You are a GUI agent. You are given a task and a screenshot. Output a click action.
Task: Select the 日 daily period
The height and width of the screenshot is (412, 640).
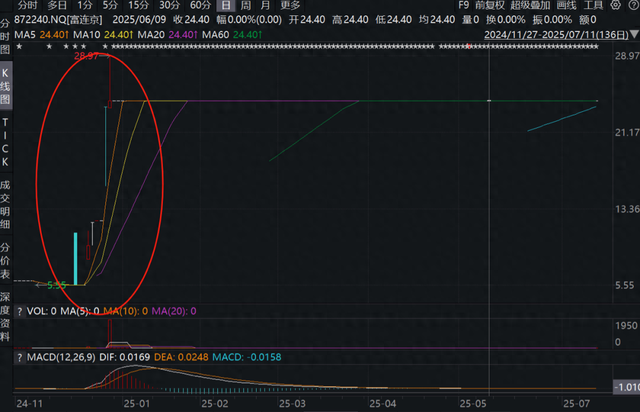click(226, 5)
